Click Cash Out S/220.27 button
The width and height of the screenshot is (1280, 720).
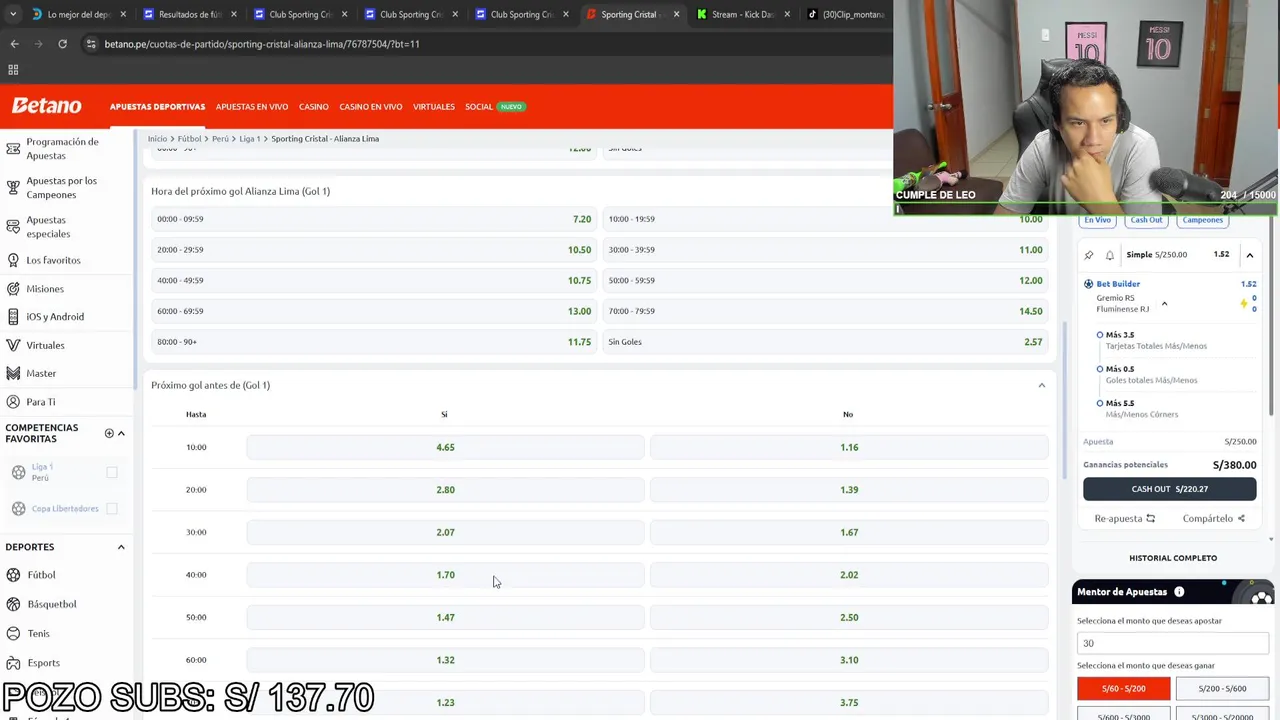pos(1170,489)
